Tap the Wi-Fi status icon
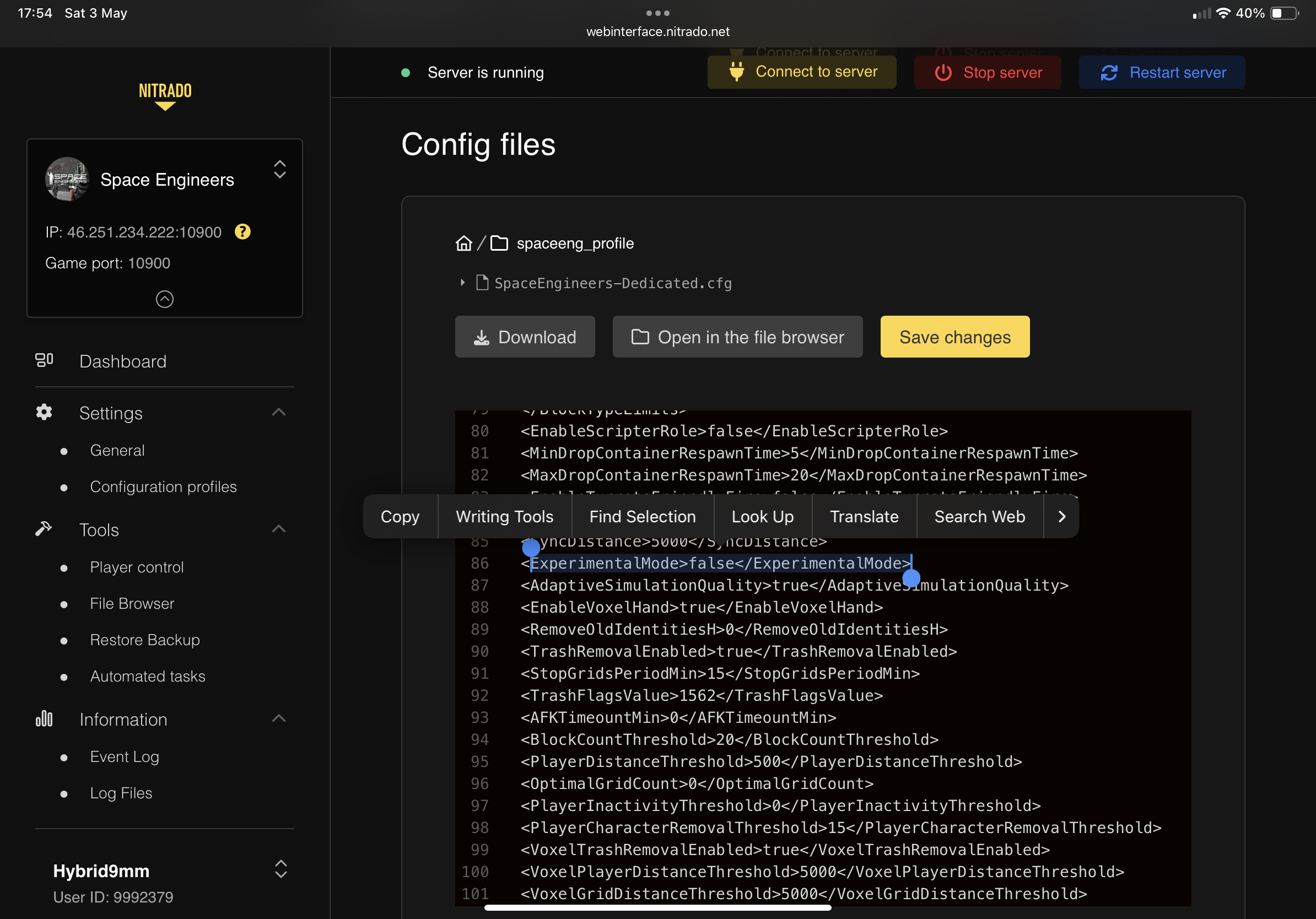The image size is (1316, 919). point(1223,13)
